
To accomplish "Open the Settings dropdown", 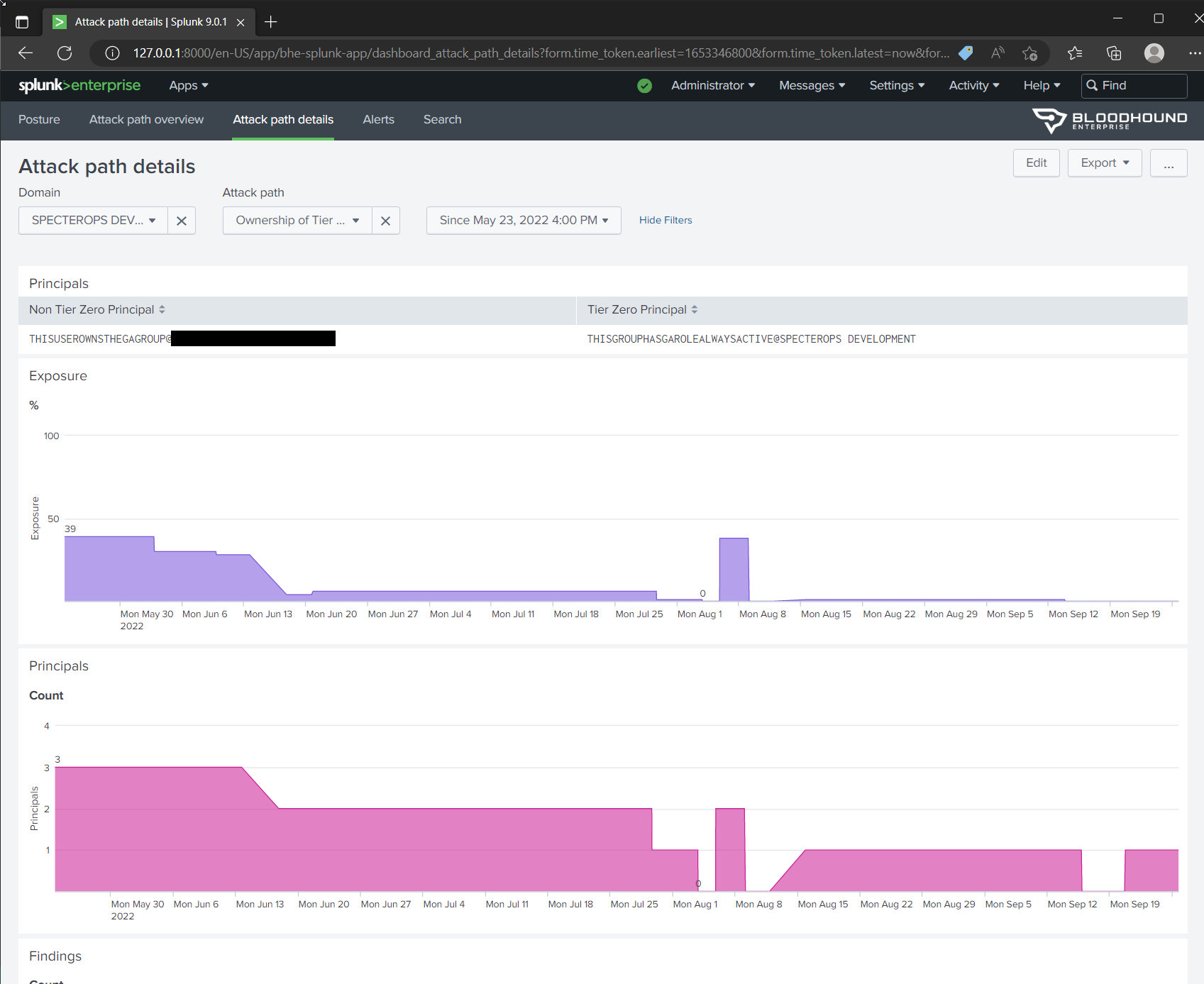I will (x=898, y=85).
